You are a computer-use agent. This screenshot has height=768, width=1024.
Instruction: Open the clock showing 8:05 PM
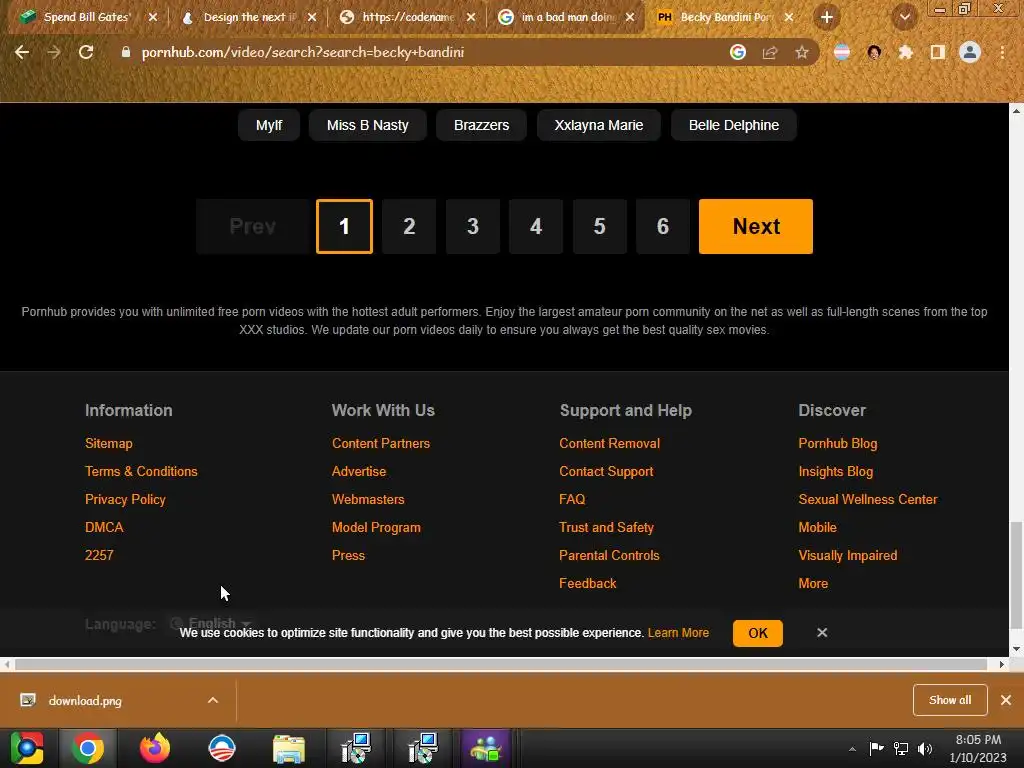coord(978,748)
